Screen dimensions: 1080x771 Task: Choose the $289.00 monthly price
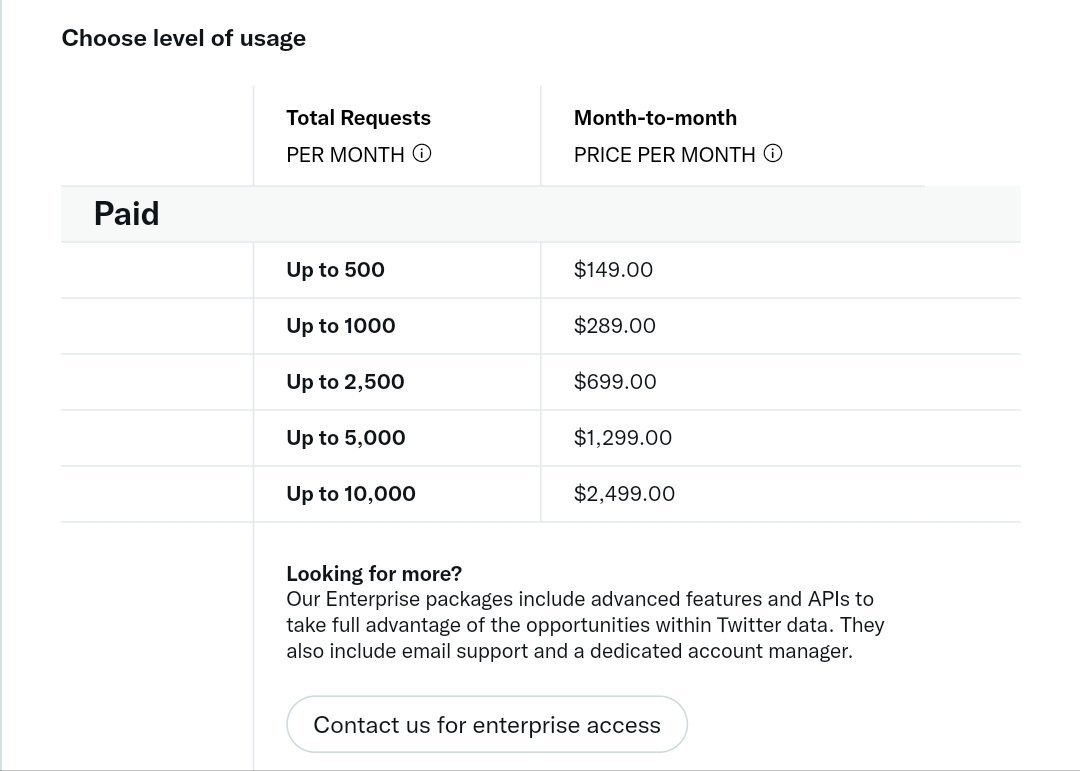click(614, 325)
